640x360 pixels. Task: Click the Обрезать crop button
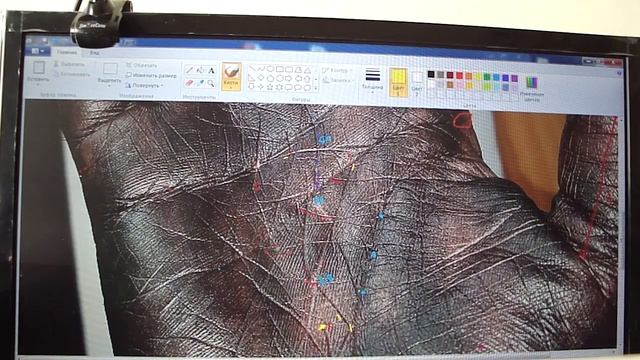(x=142, y=65)
